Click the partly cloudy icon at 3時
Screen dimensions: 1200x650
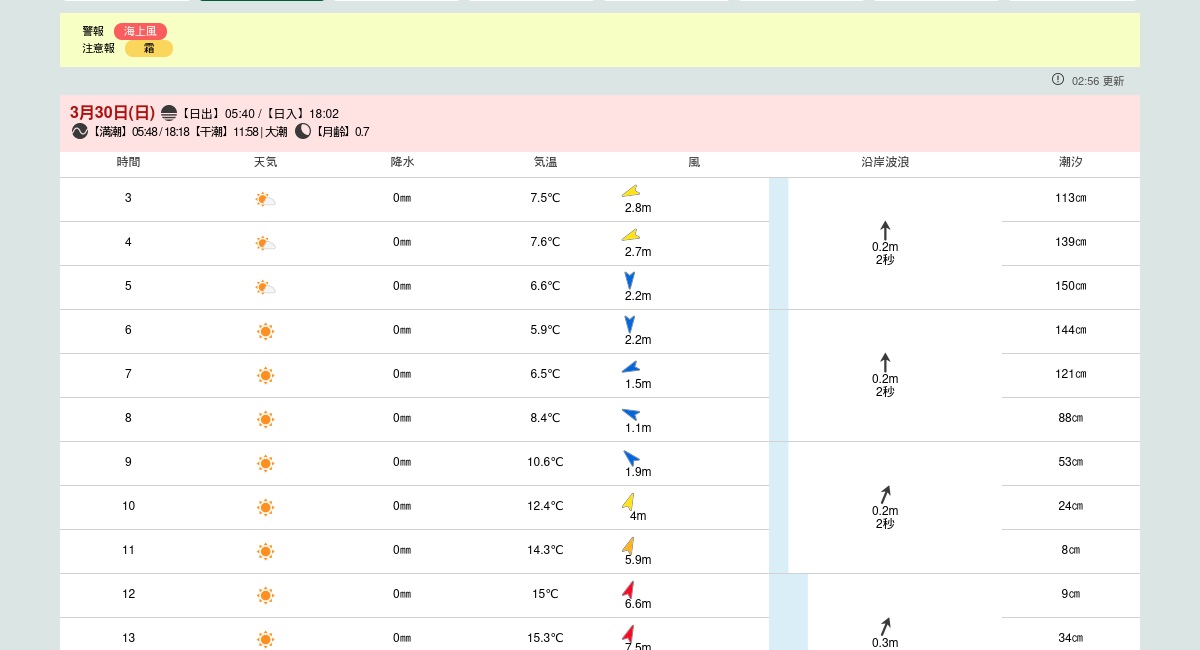pos(265,199)
